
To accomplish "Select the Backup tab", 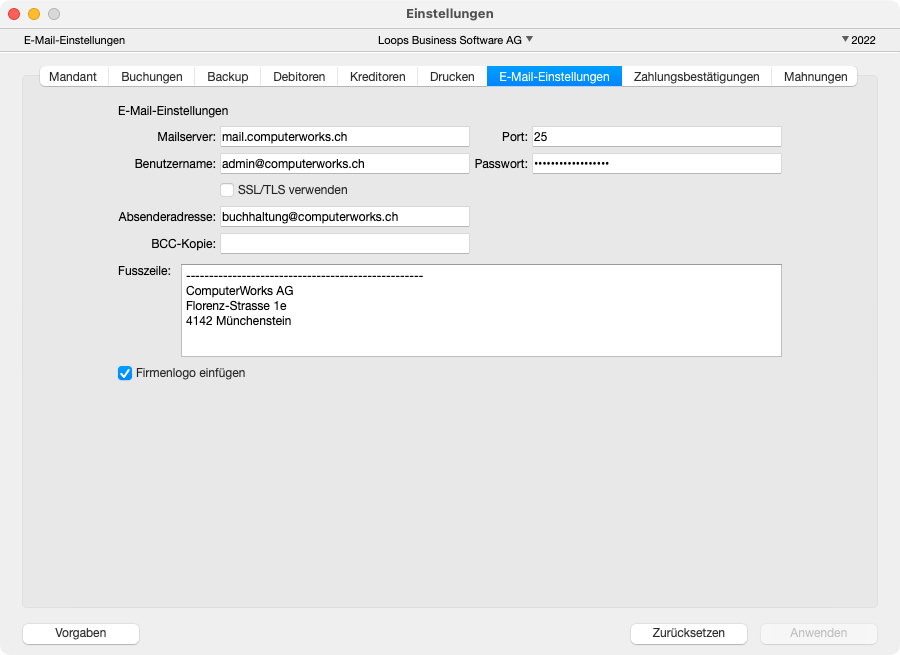I will 227,76.
